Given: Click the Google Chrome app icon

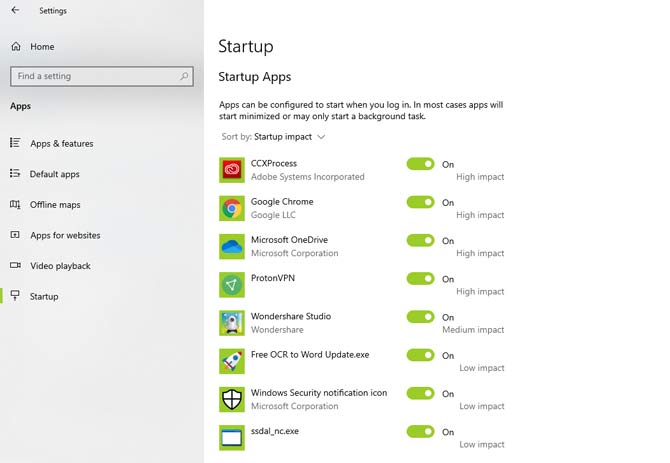Looking at the screenshot, I should click(x=232, y=208).
